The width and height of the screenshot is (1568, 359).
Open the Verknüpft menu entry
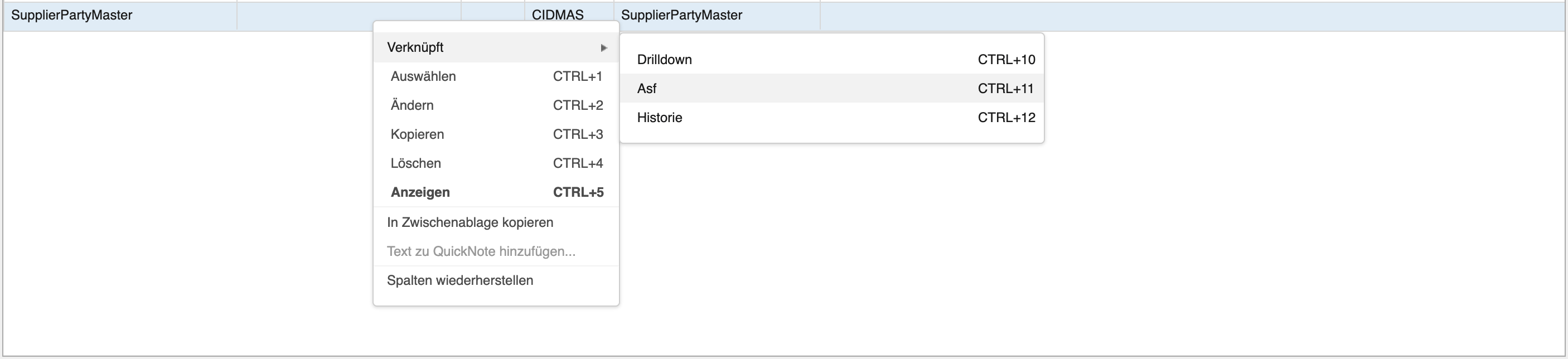pyautogui.click(x=415, y=47)
